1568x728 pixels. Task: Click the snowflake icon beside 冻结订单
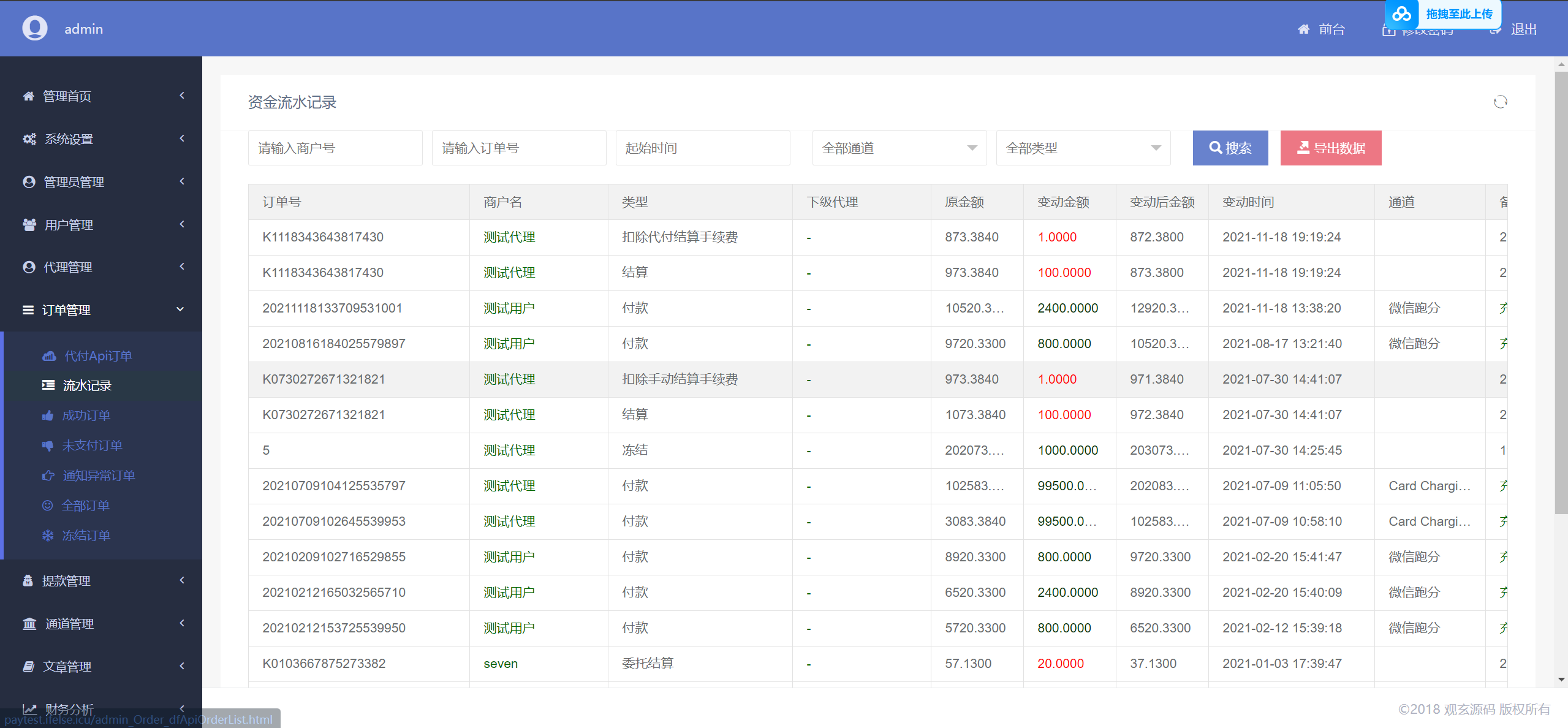[x=48, y=536]
